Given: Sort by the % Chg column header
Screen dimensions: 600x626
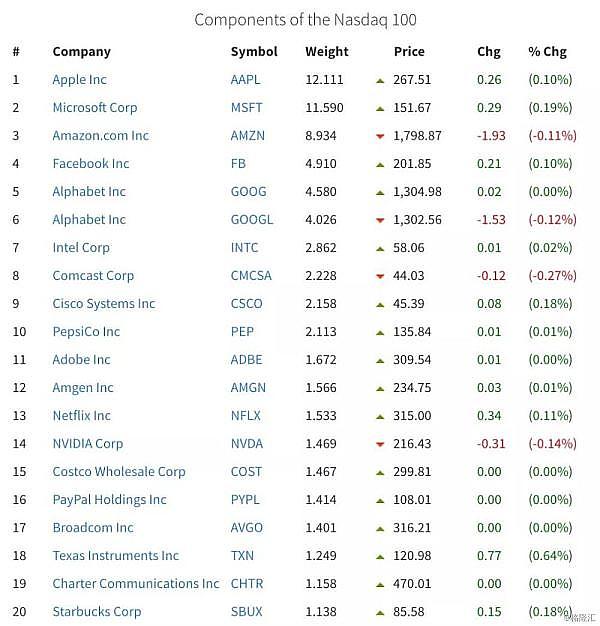Looking at the screenshot, I should click(547, 52).
